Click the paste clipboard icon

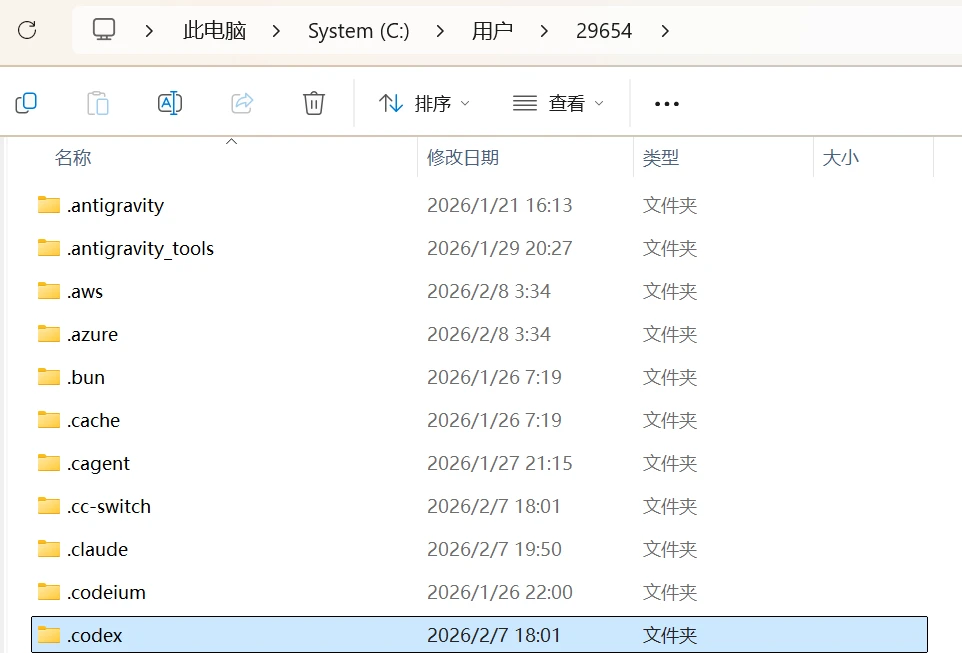[98, 103]
